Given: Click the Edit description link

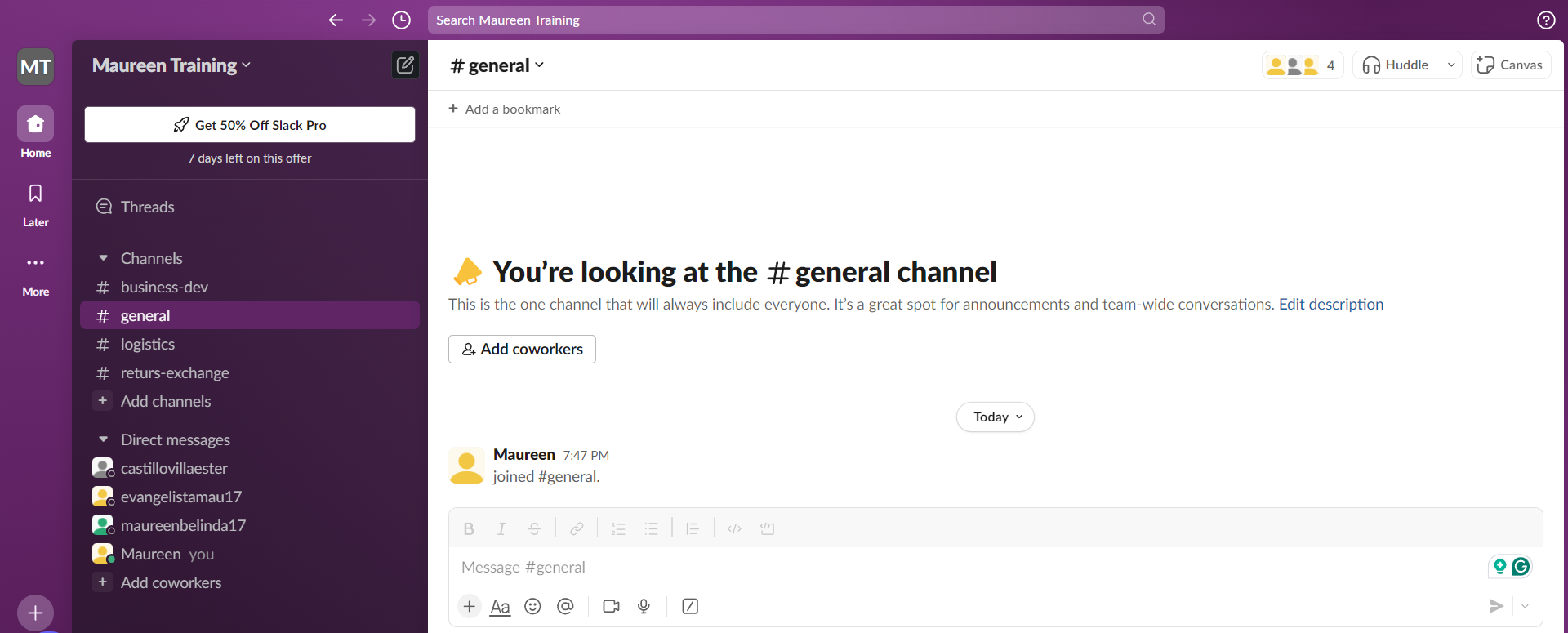Looking at the screenshot, I should tap(1331, 304).
